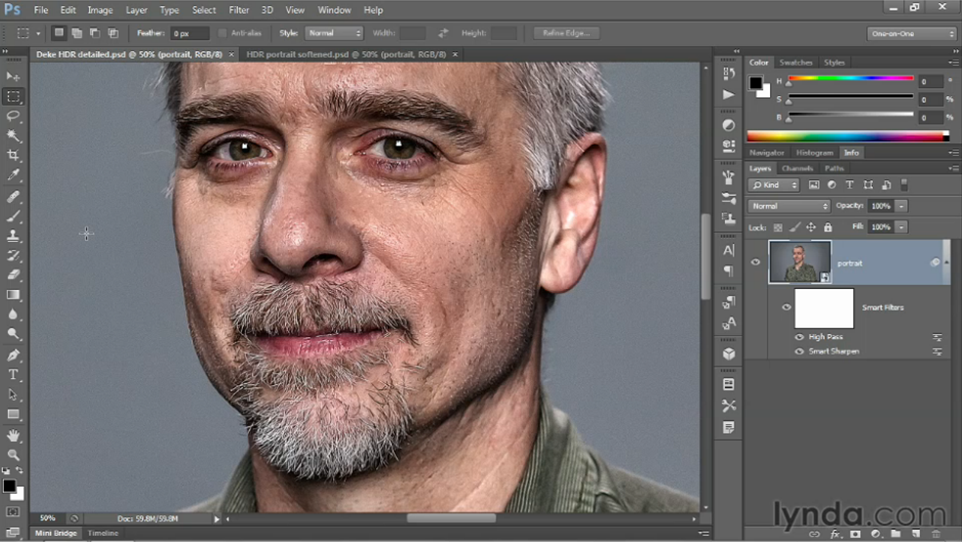This screenshot has width=962, height=542.
Task: Switch to the Swatches tab
Action: 796,63
